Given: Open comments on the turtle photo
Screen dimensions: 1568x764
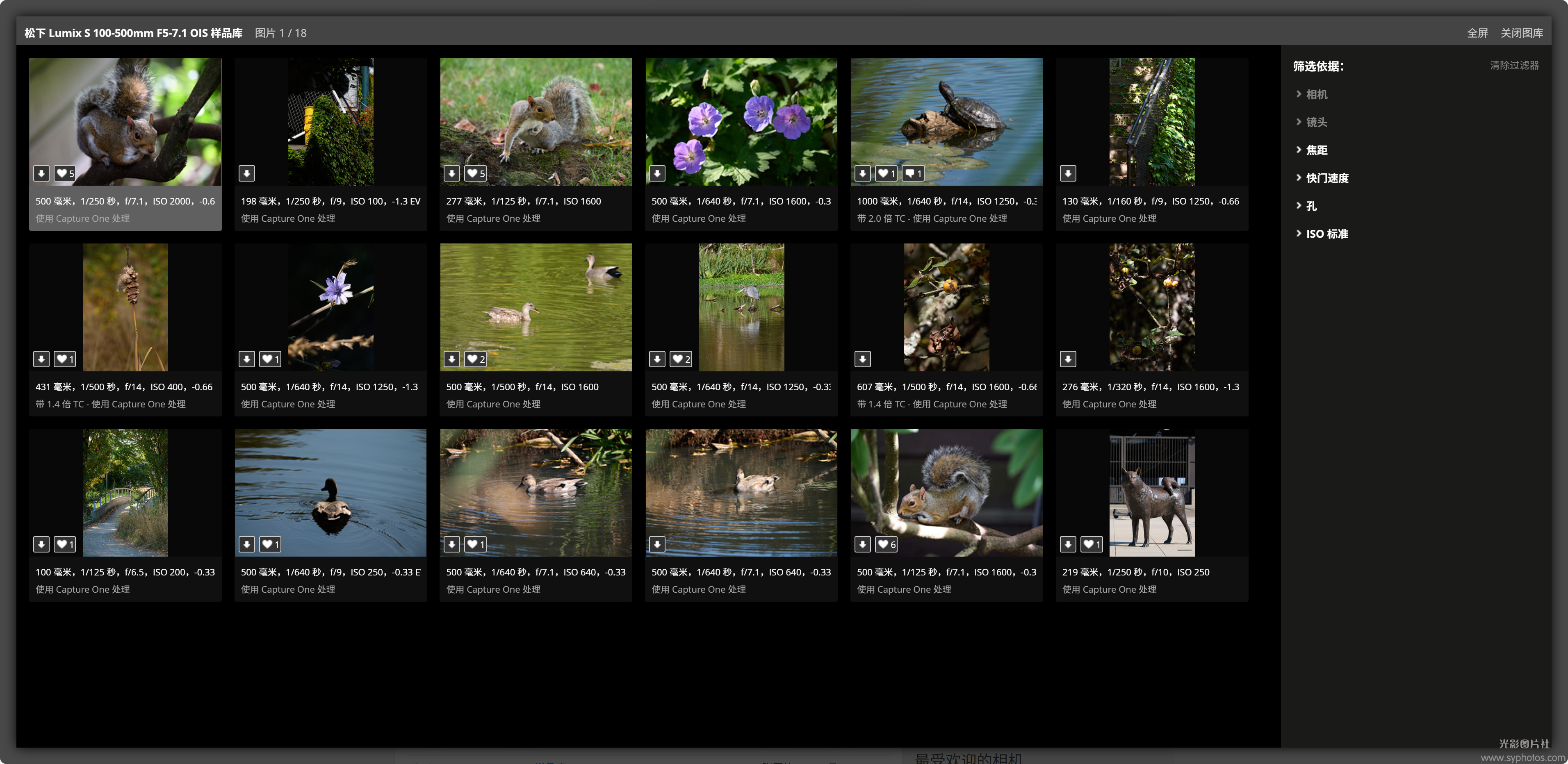Looking at the screenshot, I should click(913, 173).
